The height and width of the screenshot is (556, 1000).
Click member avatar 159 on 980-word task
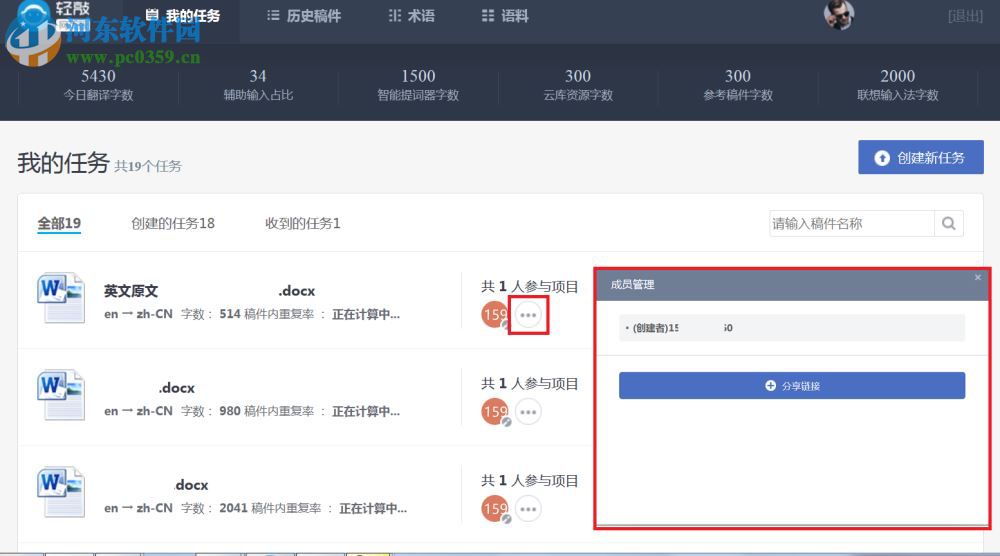tap(495, 412)
